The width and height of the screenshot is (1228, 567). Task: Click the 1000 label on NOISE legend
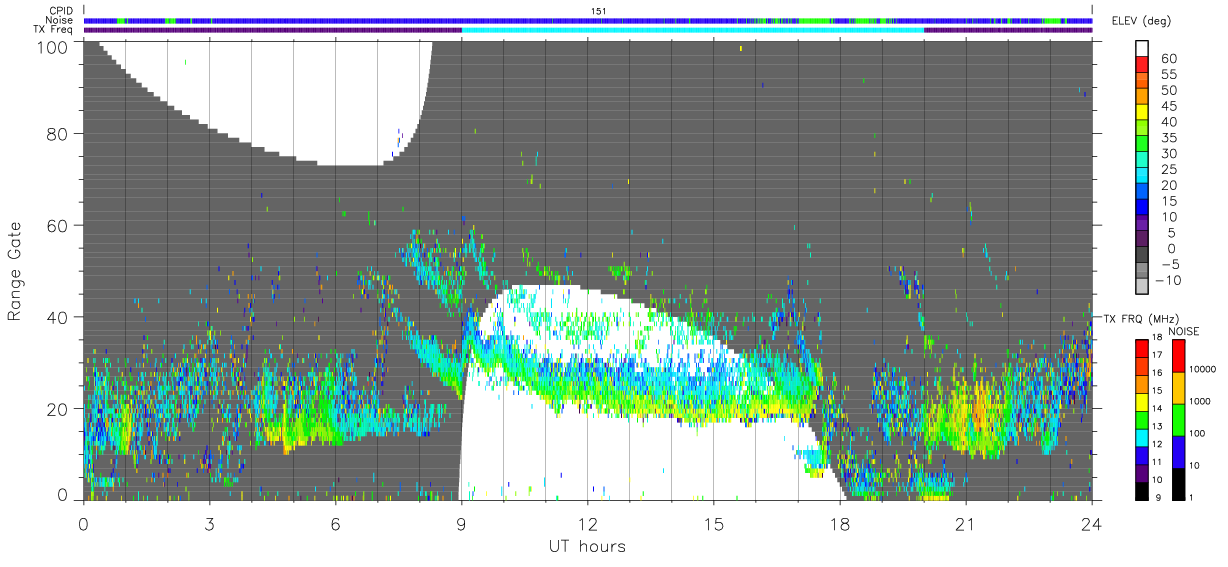(1200, 401)
